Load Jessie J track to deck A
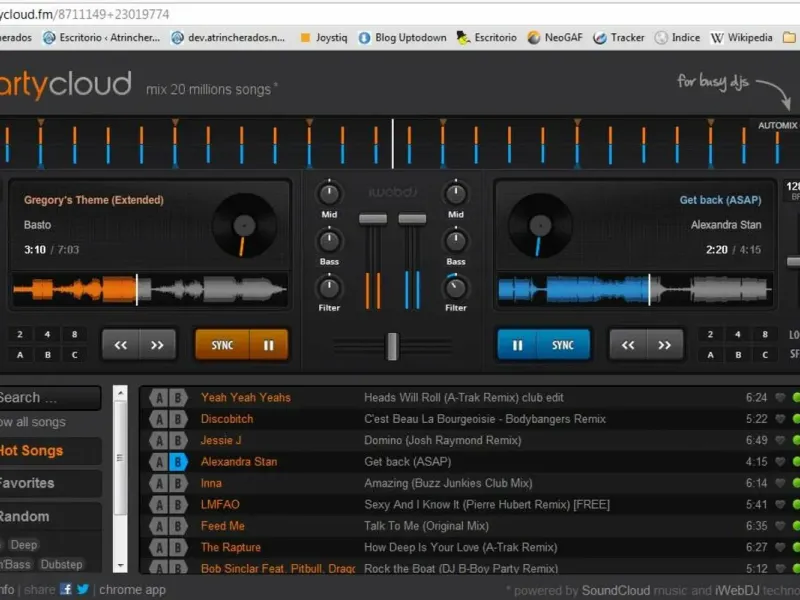 159,440
